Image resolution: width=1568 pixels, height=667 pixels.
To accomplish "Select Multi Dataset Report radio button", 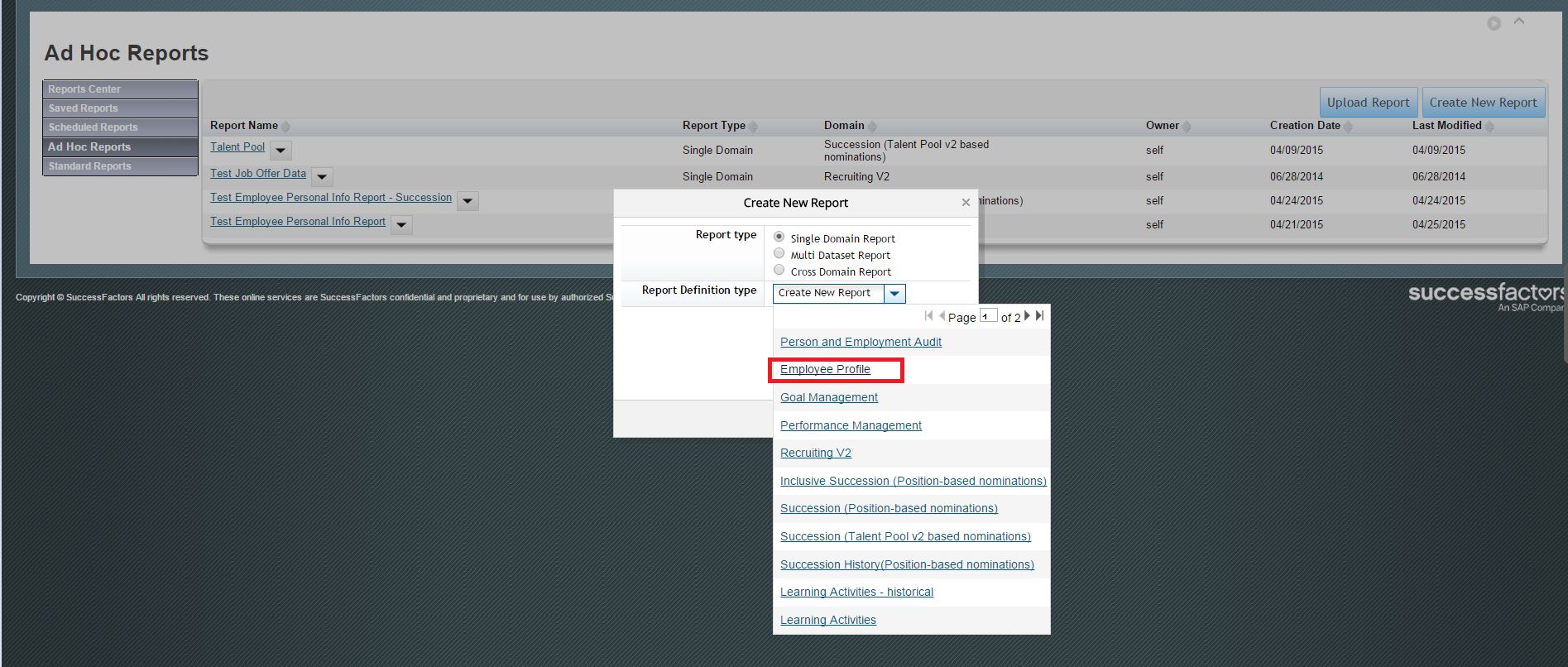I will coord(779,253).
